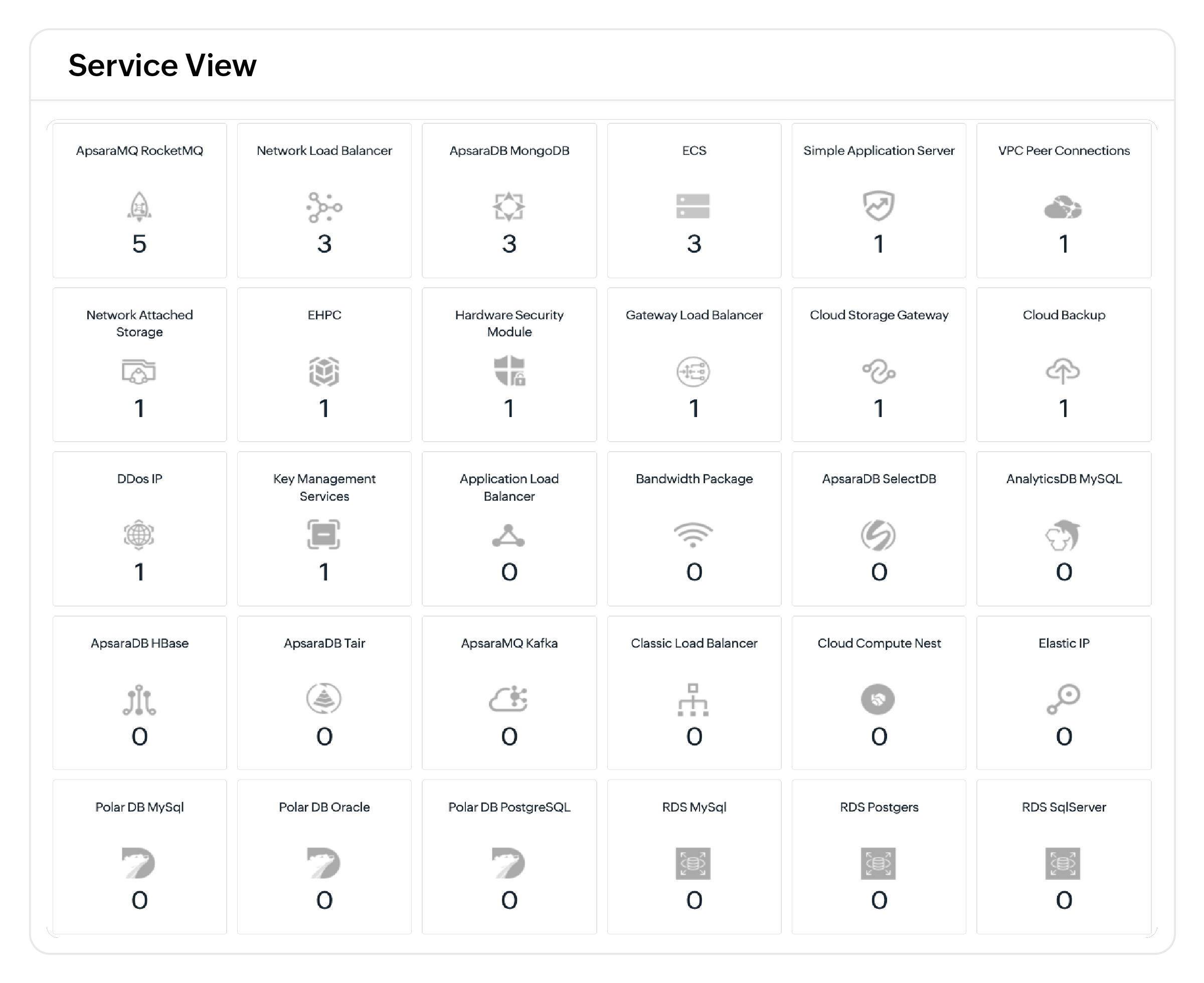Image resolution: width=1204 pixels, height=983 pixels.
Task: Select the ApsaraDB HBase label
Action: coord(139,643)
